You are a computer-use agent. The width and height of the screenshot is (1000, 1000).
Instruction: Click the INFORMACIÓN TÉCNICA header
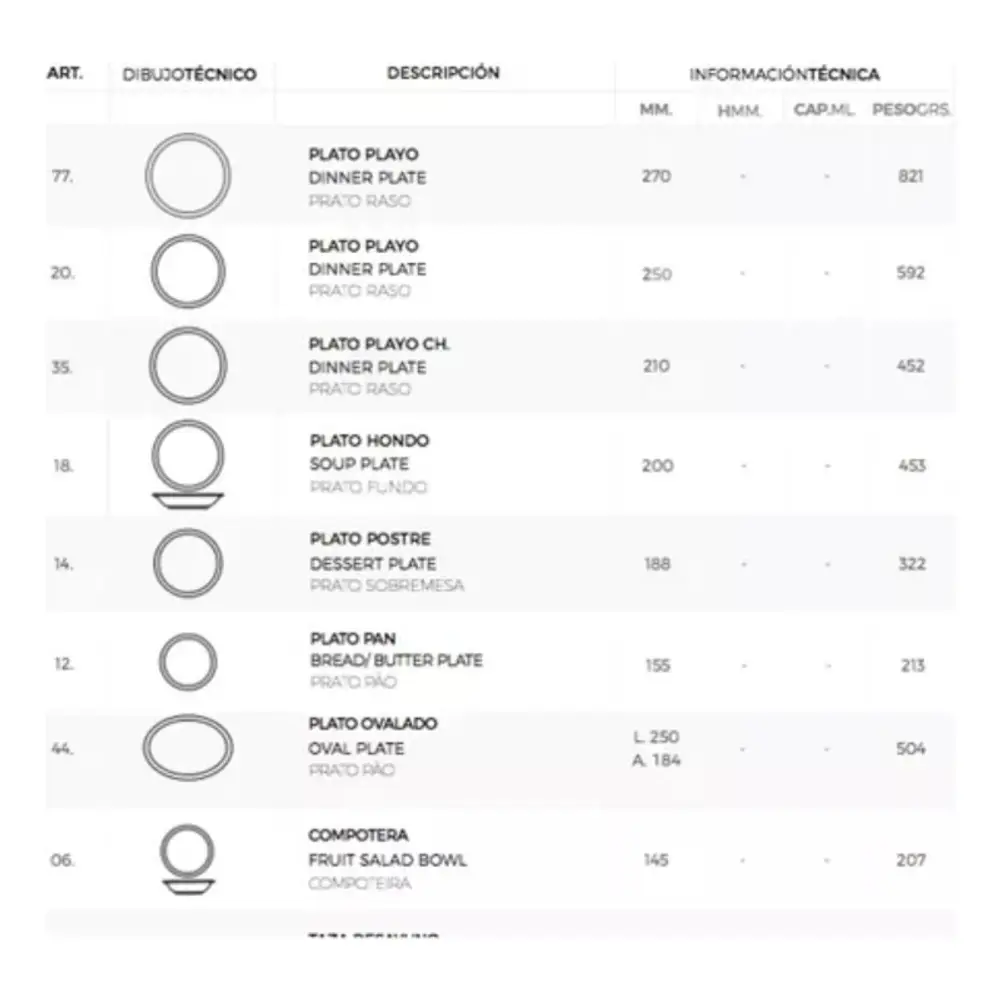click(784, 75)
